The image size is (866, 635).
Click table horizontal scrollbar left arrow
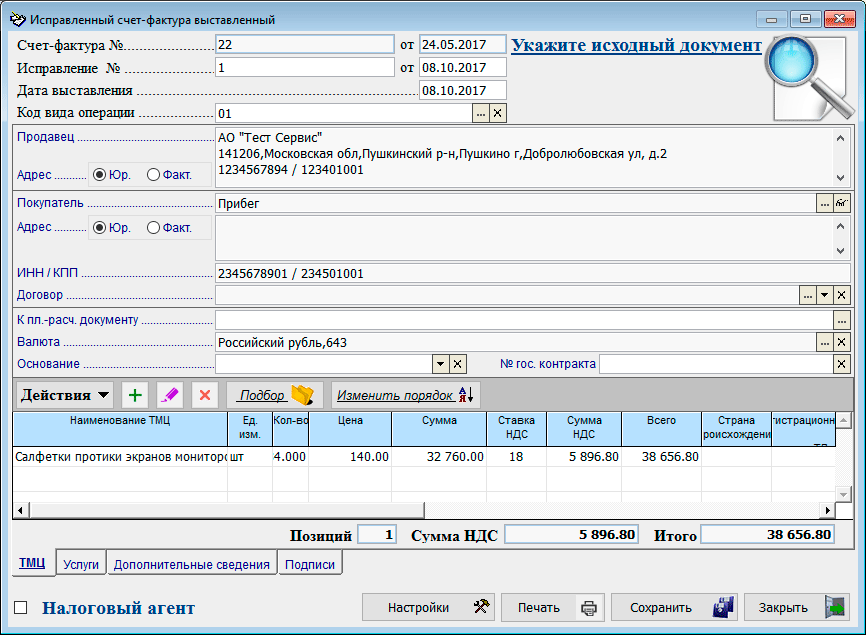pyautogui.click(x=20, y=510)
